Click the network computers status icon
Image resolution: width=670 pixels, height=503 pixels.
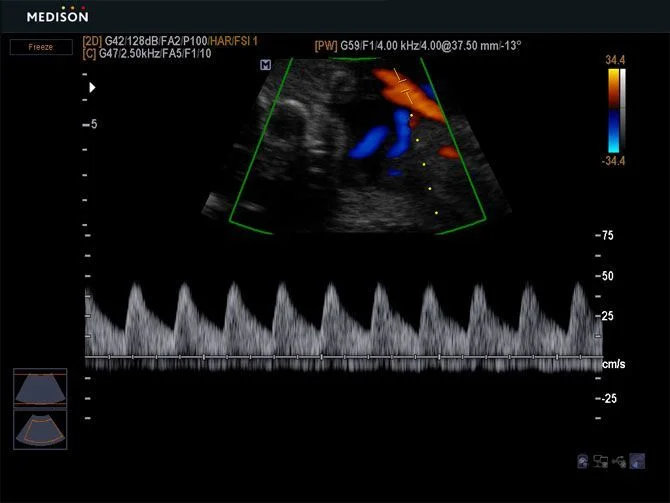pyautogui.click(x=600, y=462)
